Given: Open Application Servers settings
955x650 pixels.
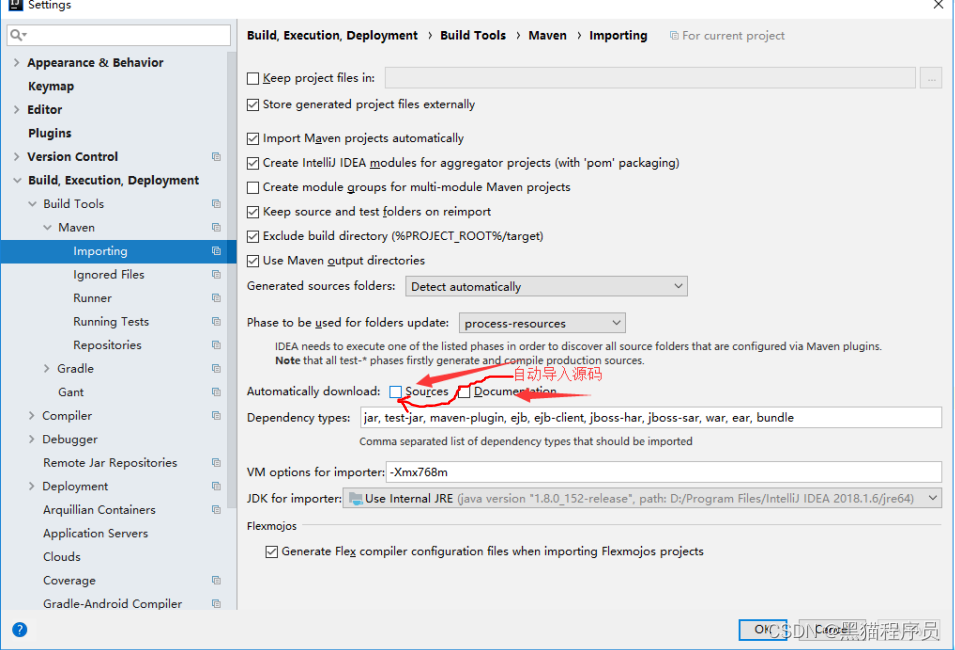Looking at the screenshot, I should click(96, 533).
